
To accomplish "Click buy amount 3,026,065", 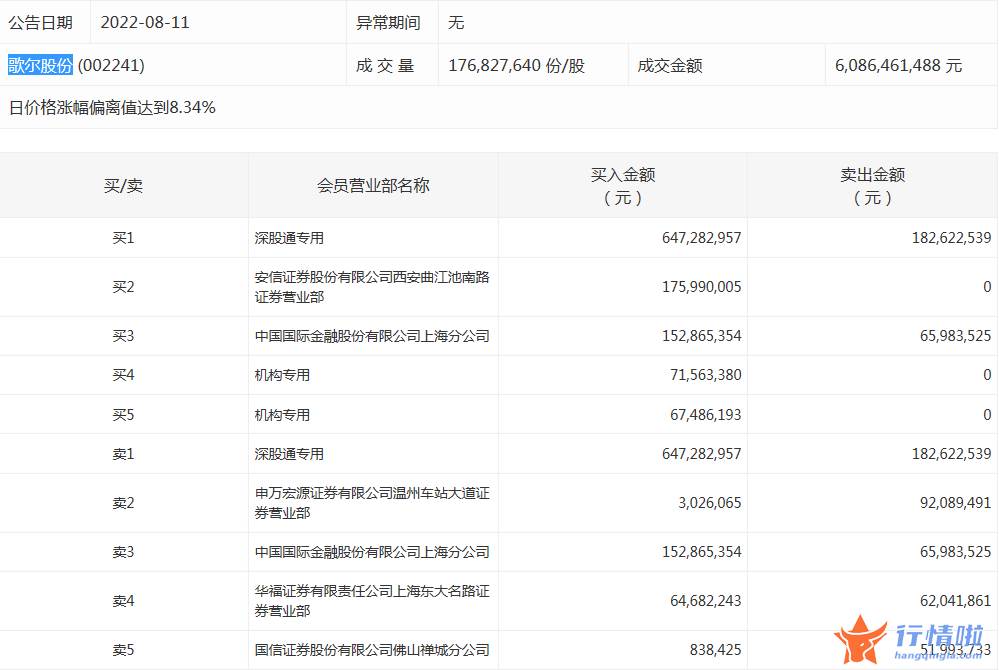I will (709, 502).
